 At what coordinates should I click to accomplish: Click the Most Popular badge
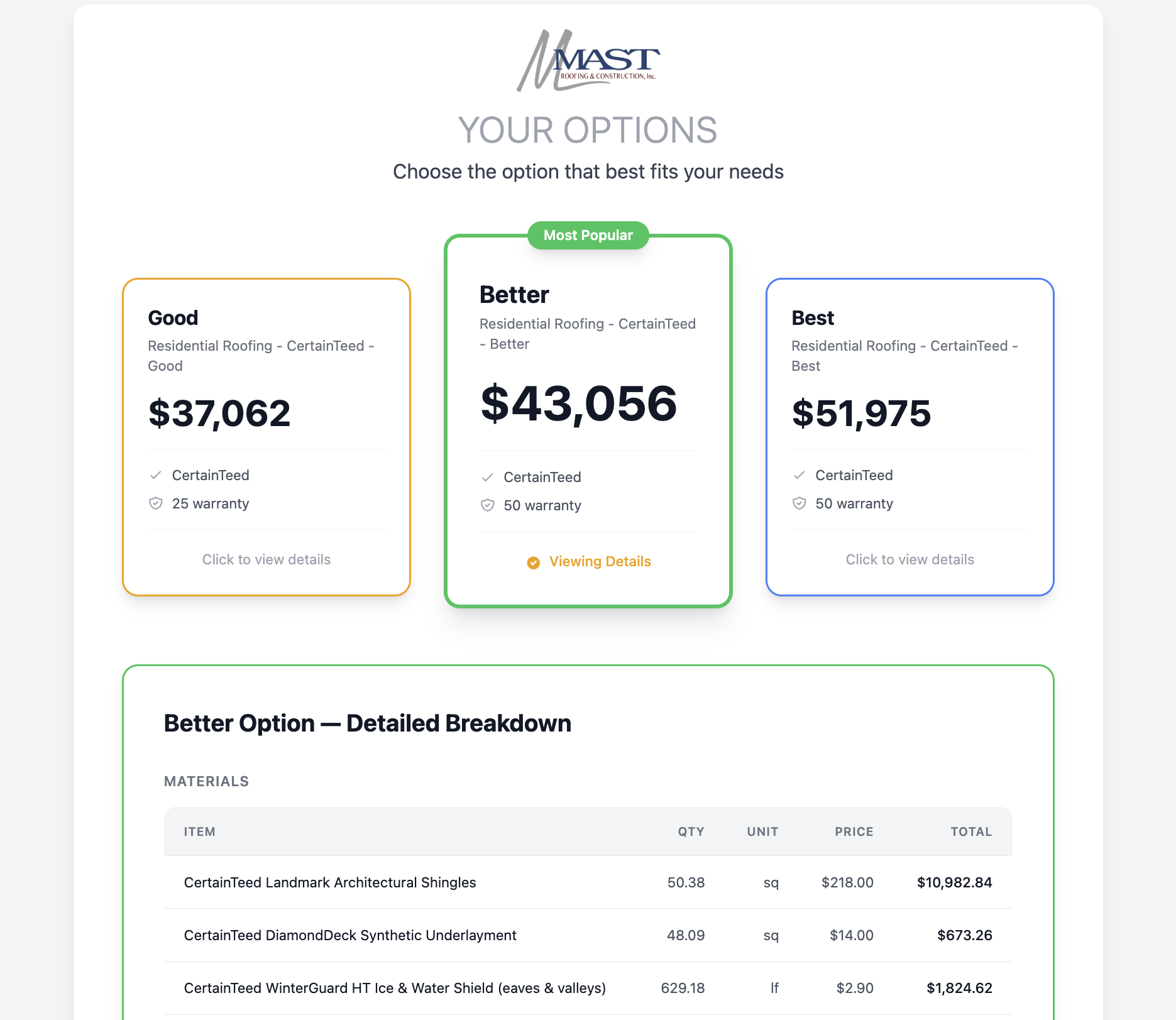(588, 235)
